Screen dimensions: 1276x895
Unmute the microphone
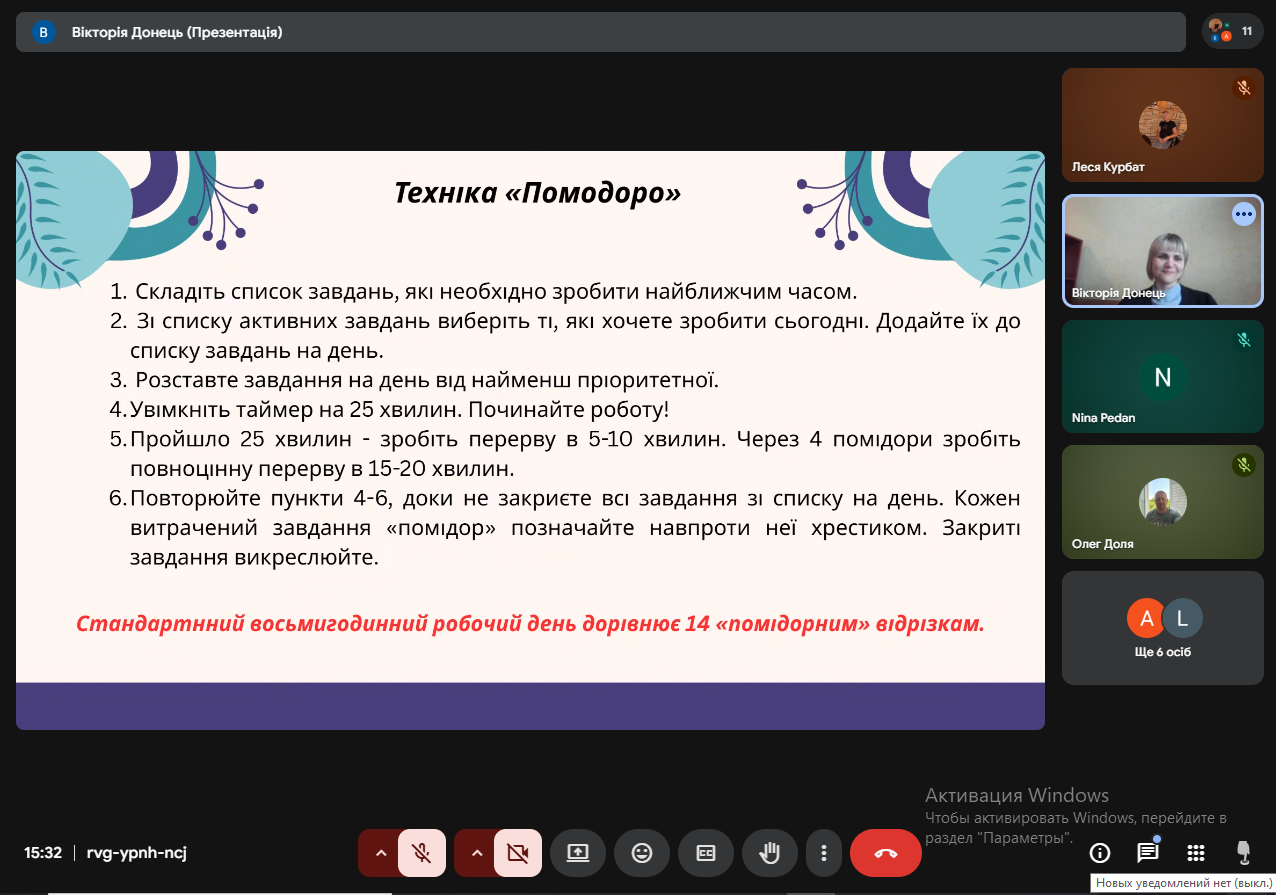coord(422,853)
